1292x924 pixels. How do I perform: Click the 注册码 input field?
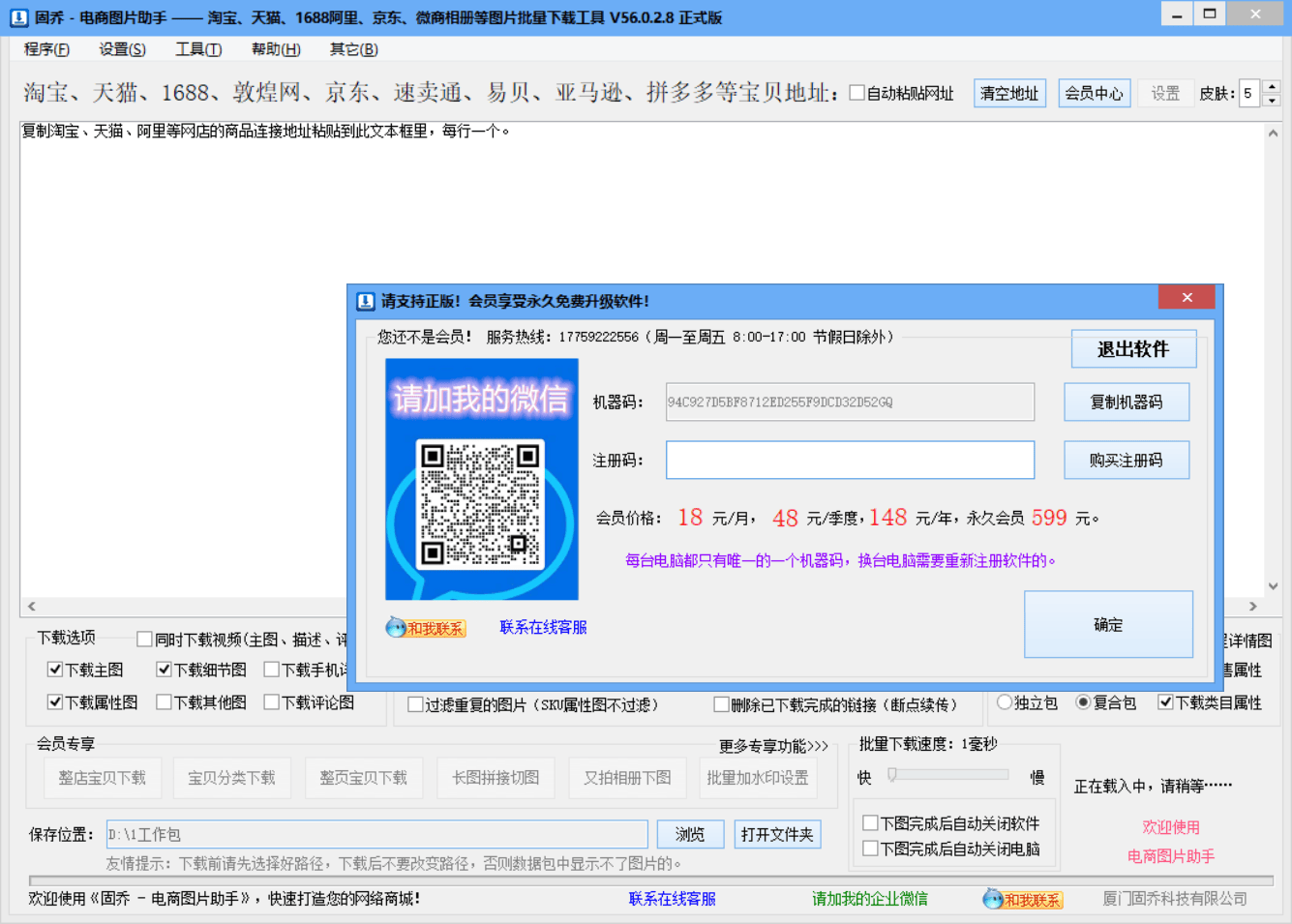pos(850,460)
